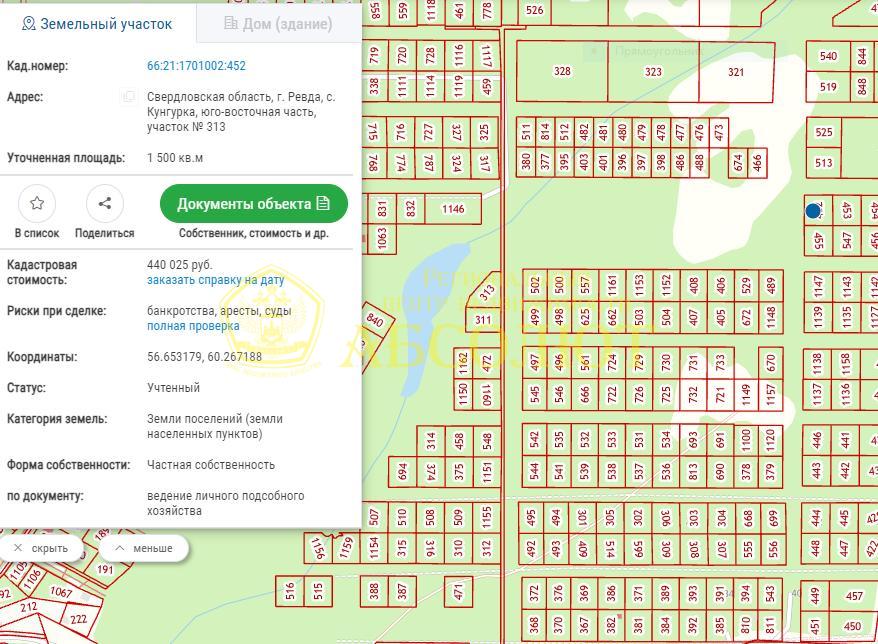The height and width of the screenshot is (644, 878).
Task: Select parcel 694 on the map
Action: (x=402, y=472)
